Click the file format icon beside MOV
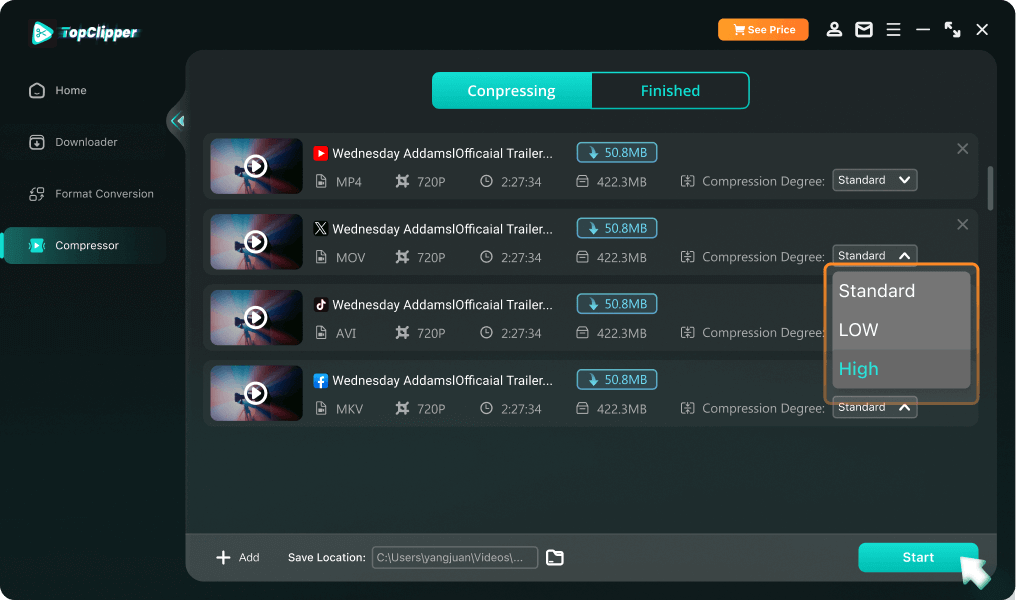Viewport: 1016px width, 600px height. click(321, 257)
